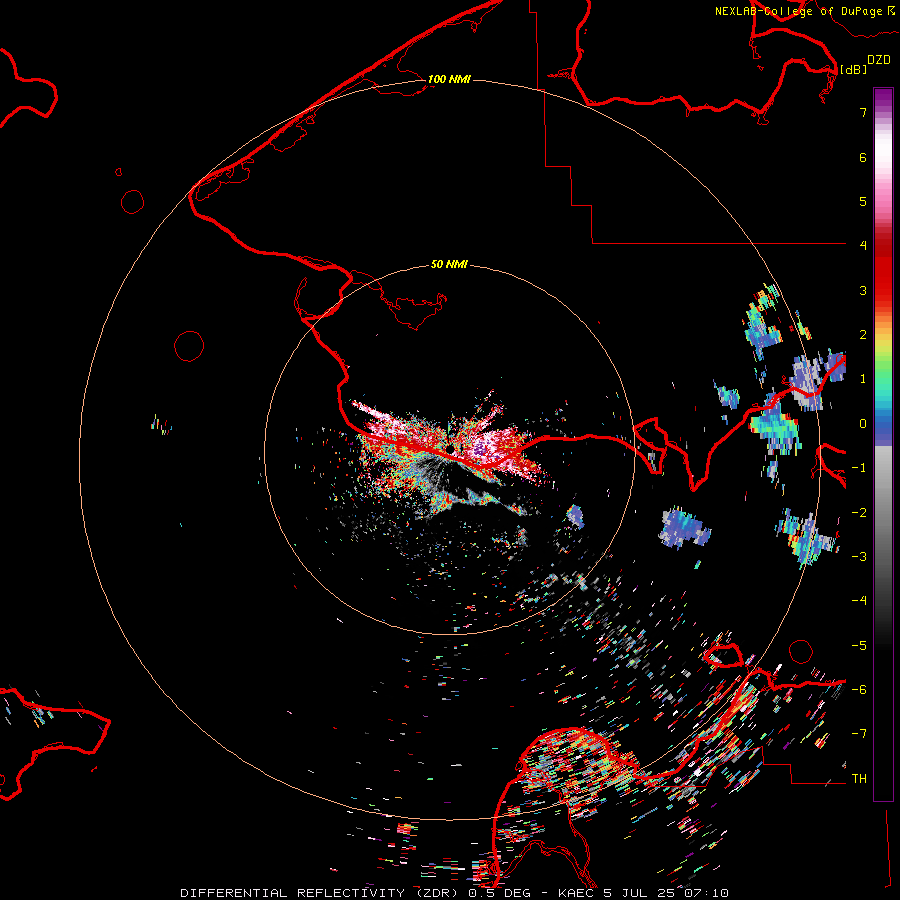
Task: Click the KAEC radar station identifier
Action: point(577,893)
